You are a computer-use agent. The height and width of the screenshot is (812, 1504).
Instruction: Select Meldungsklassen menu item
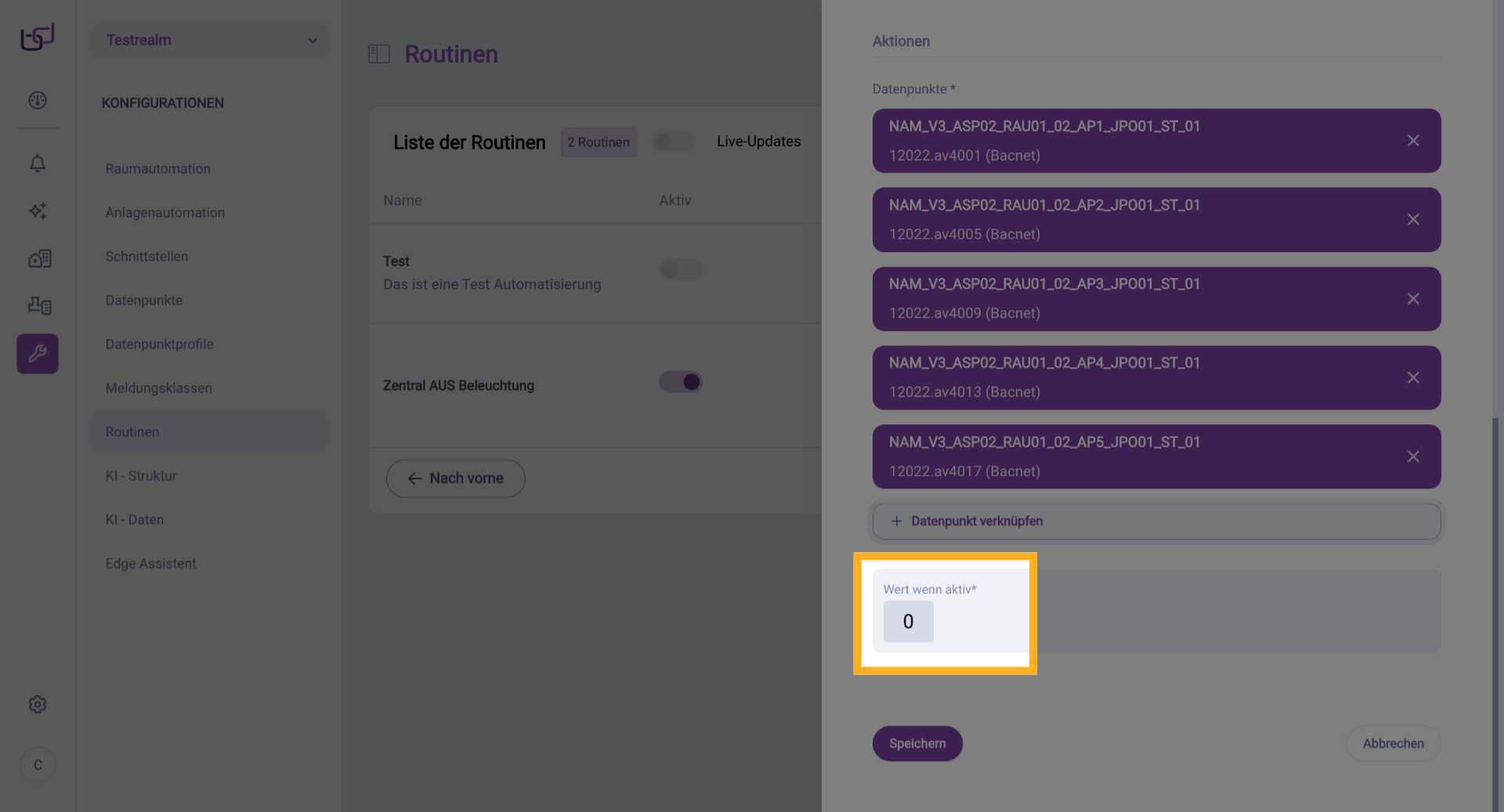point(159,388)
